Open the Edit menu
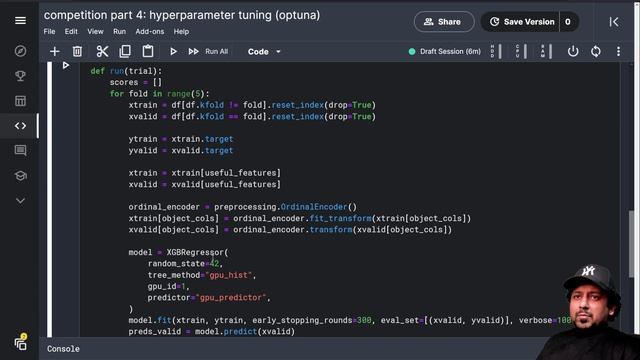The width and height of the screenshot is (640, 360). 71,31
